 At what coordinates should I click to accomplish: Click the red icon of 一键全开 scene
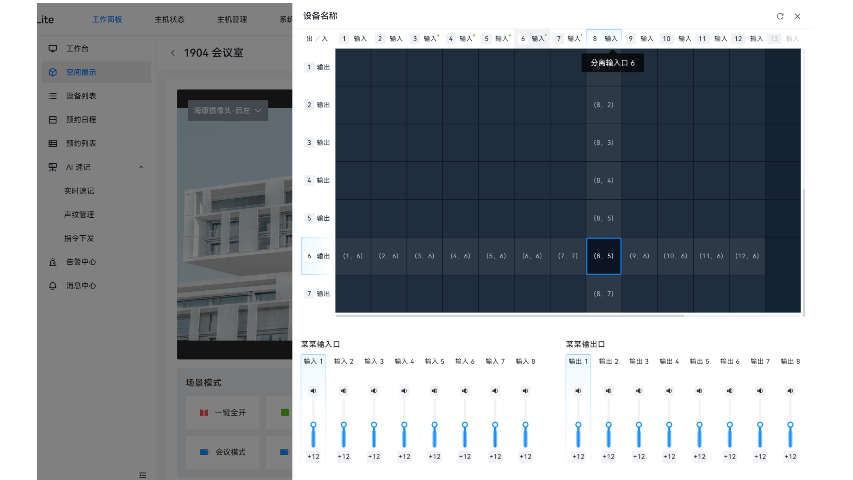tap(204, 413)
